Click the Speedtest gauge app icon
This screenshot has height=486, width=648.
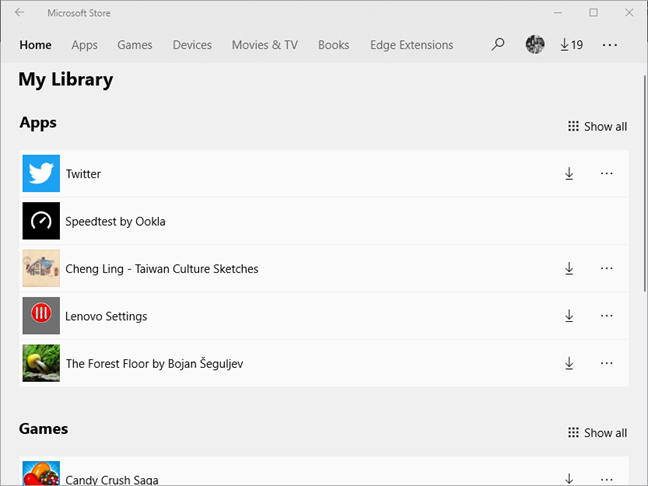click(x=41, y=221)
